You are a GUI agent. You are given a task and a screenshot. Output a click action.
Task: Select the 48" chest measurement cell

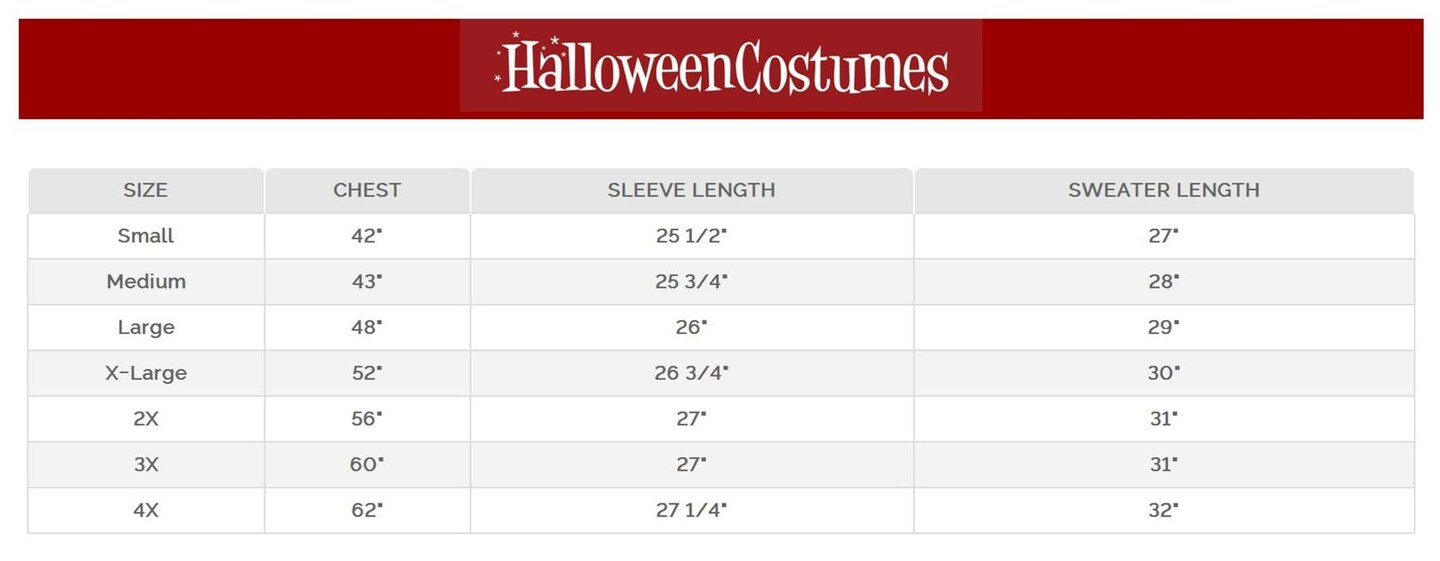[x=367, y=328]
